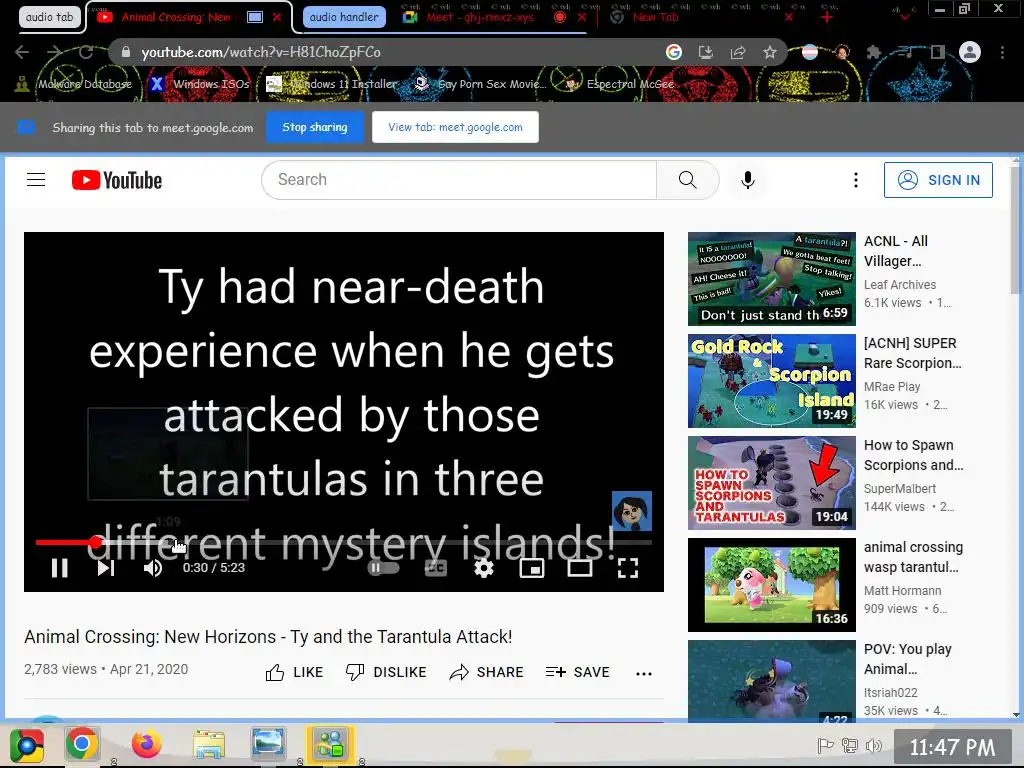Open Chrome three-dot menu
The height and width of the screenshot is (768, 1024).
point(1002,52)
